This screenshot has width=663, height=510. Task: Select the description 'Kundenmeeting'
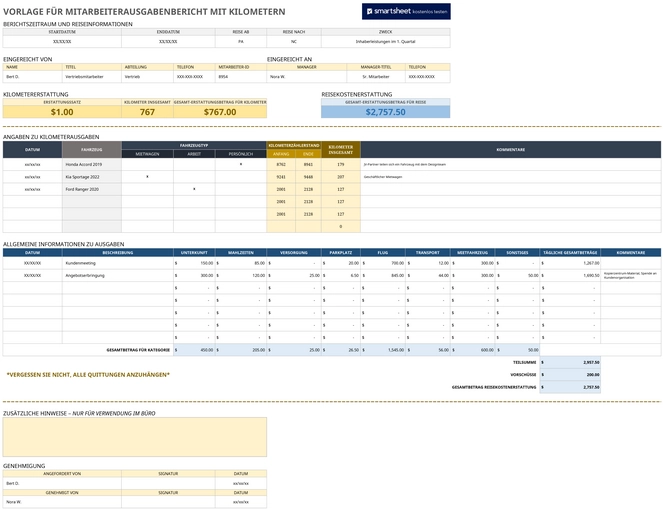click(118, 263)
